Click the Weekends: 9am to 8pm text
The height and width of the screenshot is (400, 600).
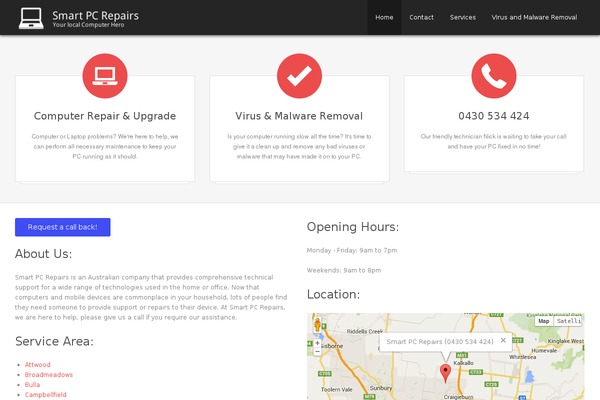(x=344, y=270)
